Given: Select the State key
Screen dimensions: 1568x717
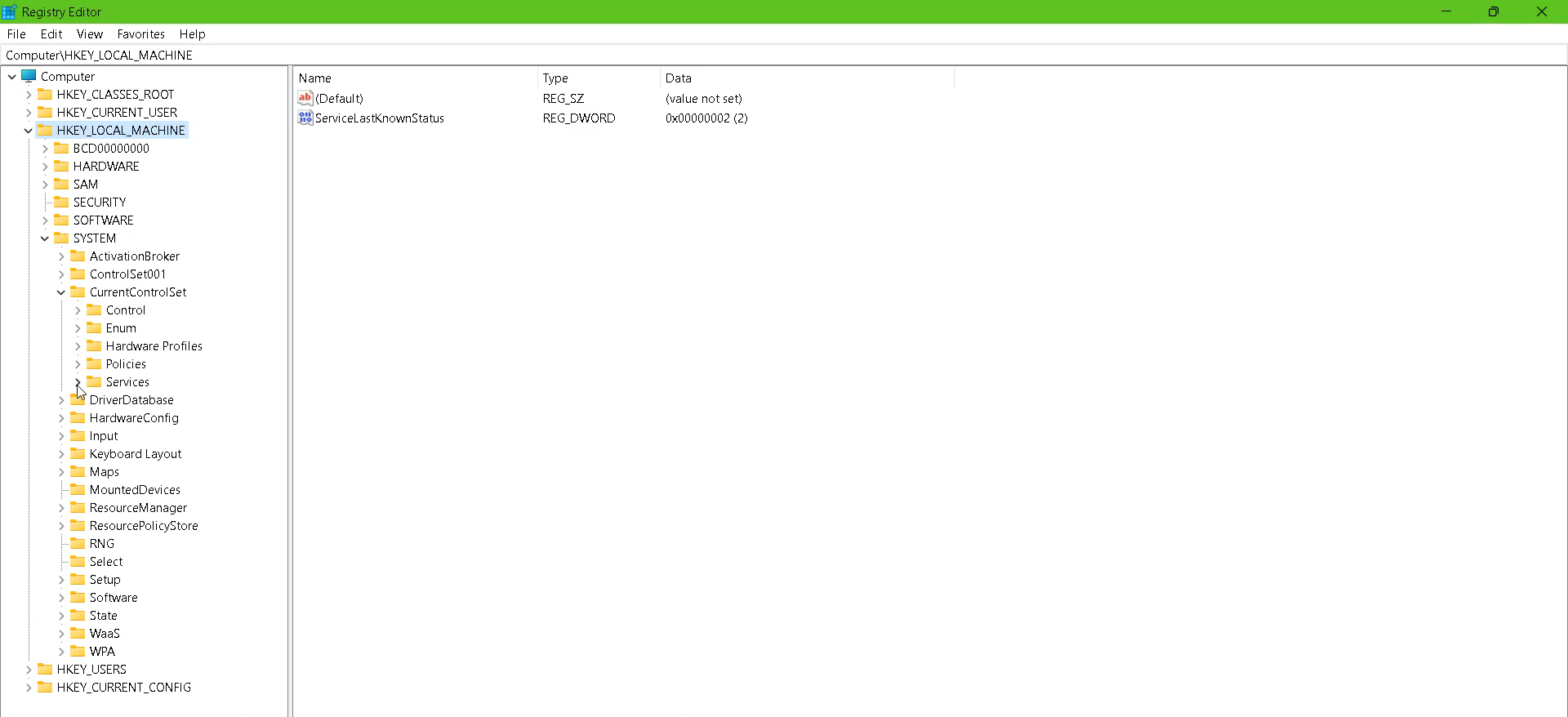Looking at the screenshot, I should click(x=104, y=616).
